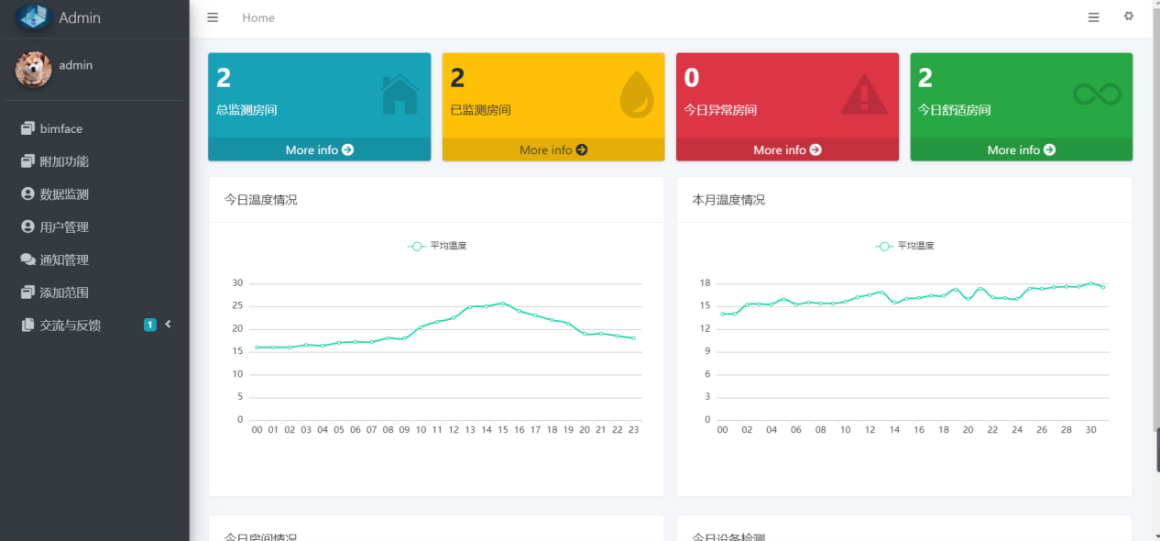
Task: Click the 数据监测 user icon
Action: (x=27, y=194)
